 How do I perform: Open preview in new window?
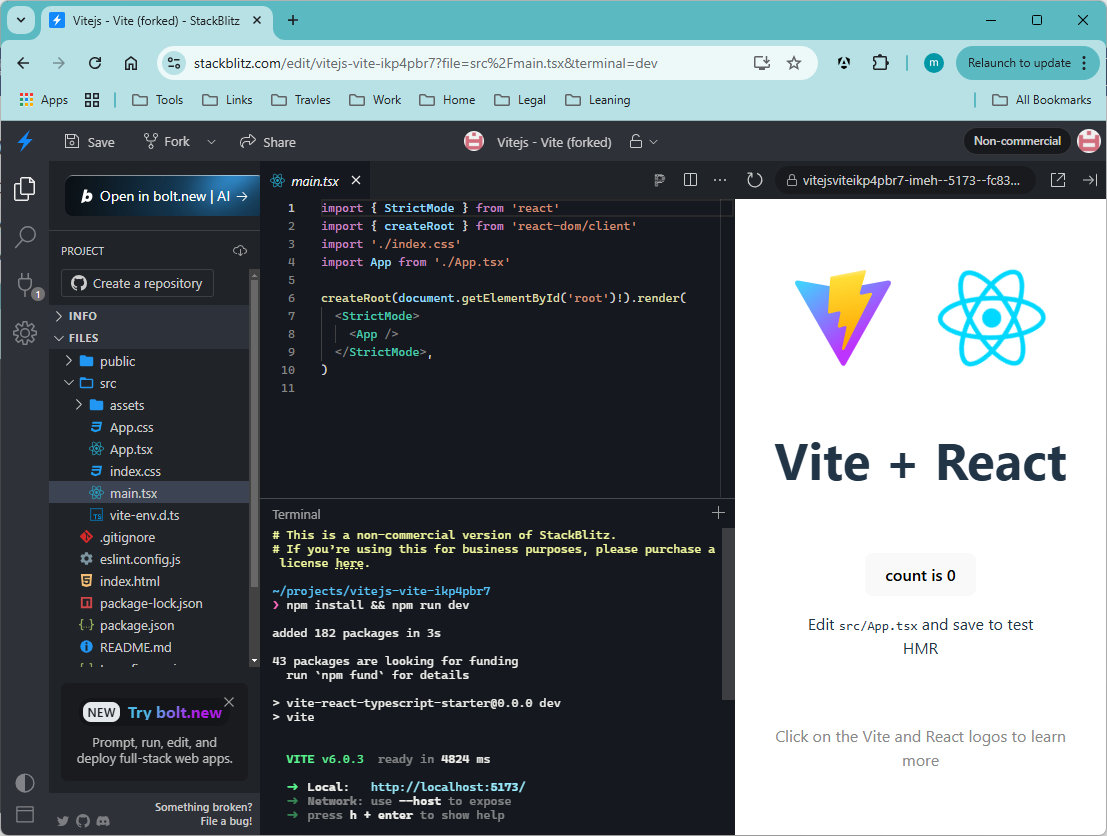[x=1058, y=181]
